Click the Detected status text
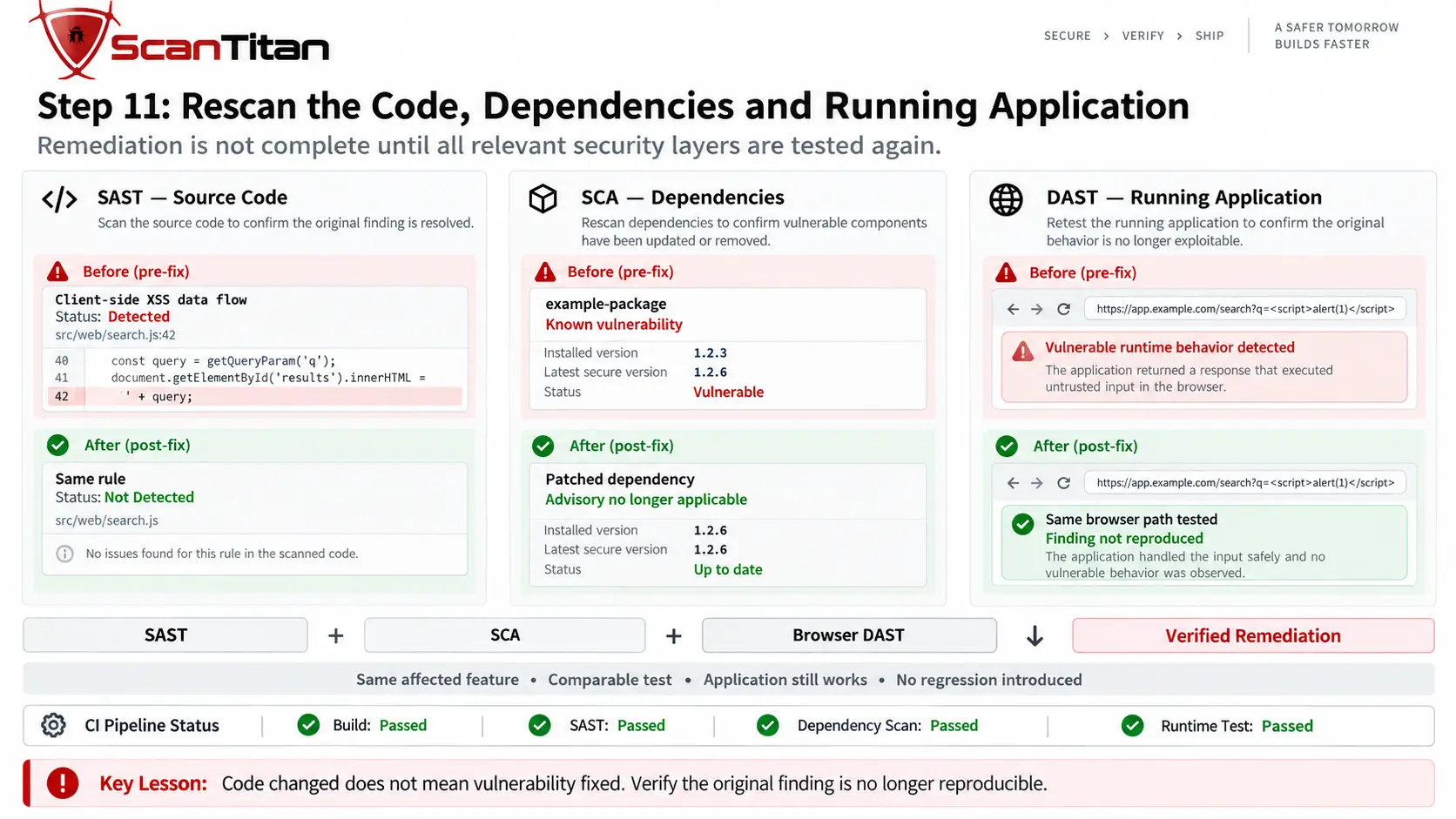The width and height of the screenshot is (1456, 819). (138, 317)
